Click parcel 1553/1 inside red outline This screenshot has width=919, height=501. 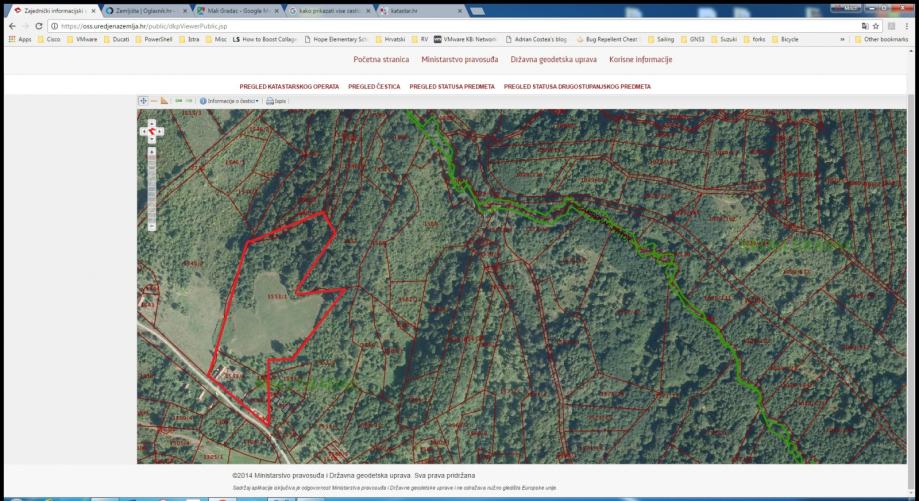tap(277, 297)
